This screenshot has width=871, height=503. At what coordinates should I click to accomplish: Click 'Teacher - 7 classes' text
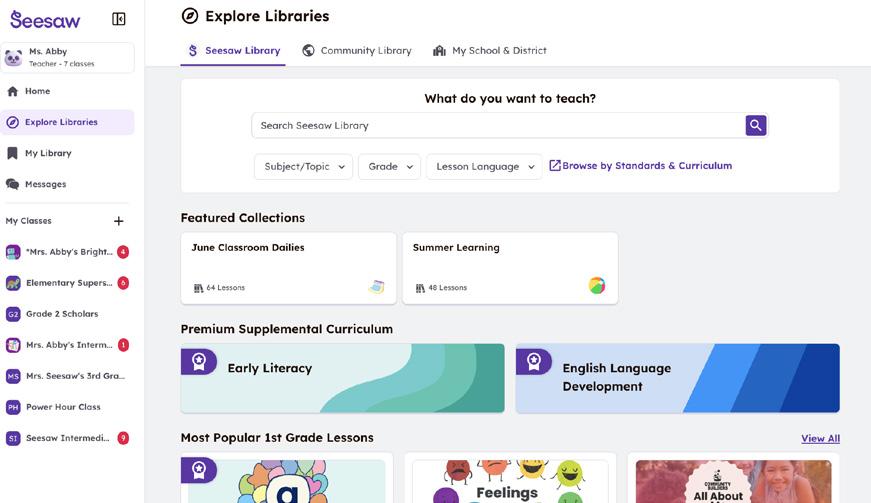62,64
